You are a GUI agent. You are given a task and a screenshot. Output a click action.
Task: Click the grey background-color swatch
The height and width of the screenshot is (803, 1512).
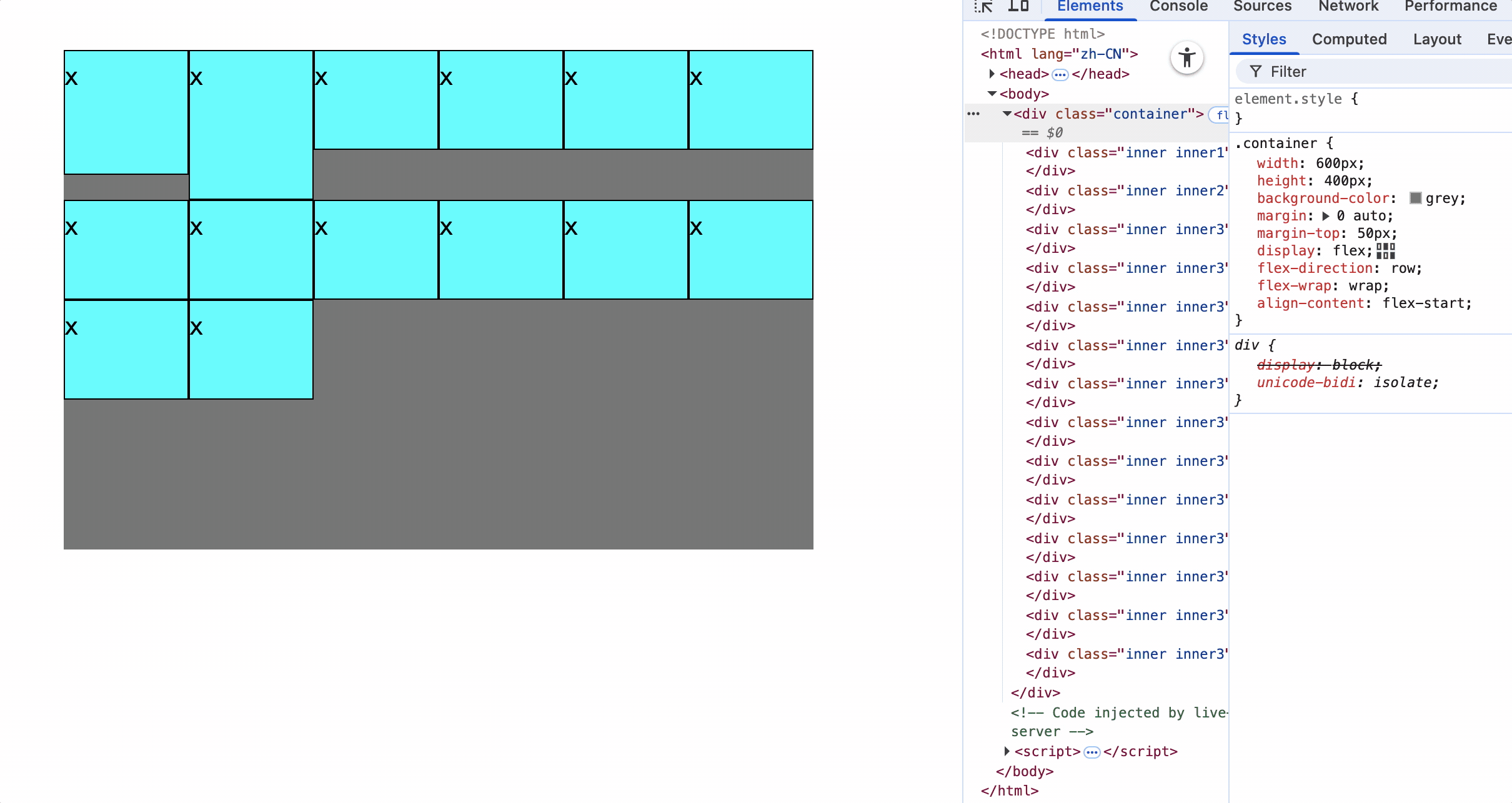(x=1415, y=199)
